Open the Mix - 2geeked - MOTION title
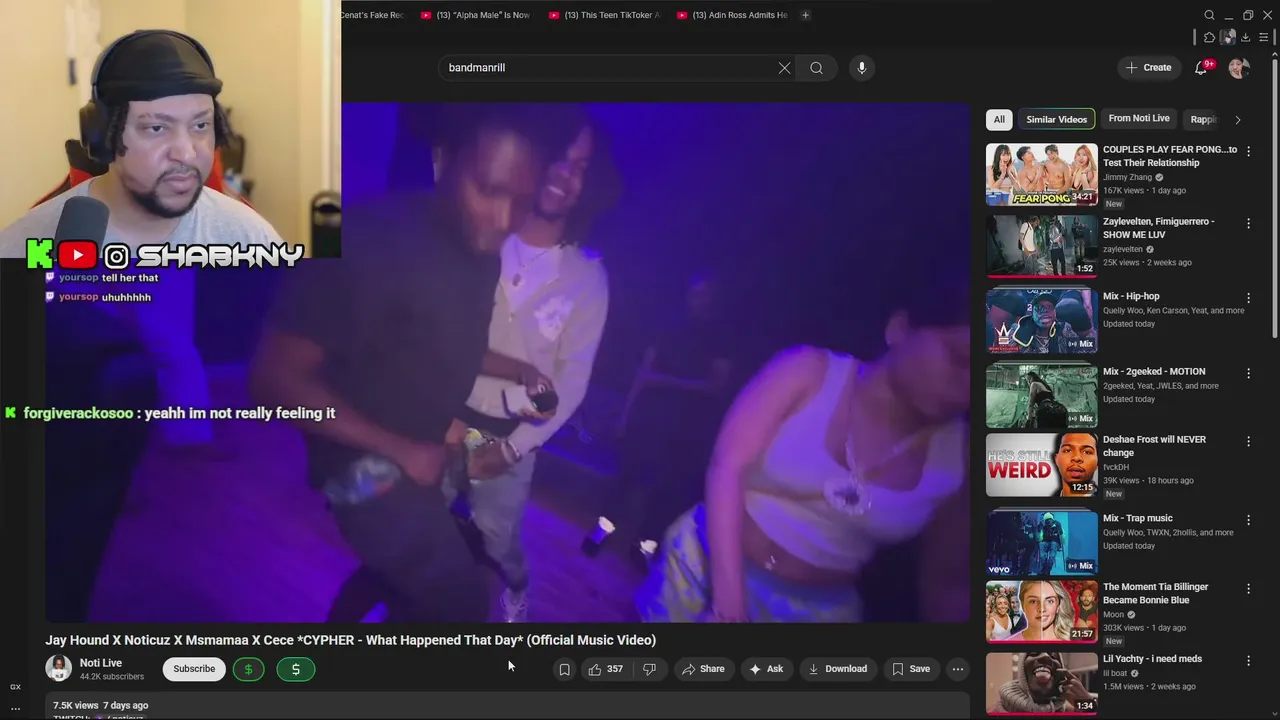This screenshot has width=1280, height=720. click(x=1154, y=372)
